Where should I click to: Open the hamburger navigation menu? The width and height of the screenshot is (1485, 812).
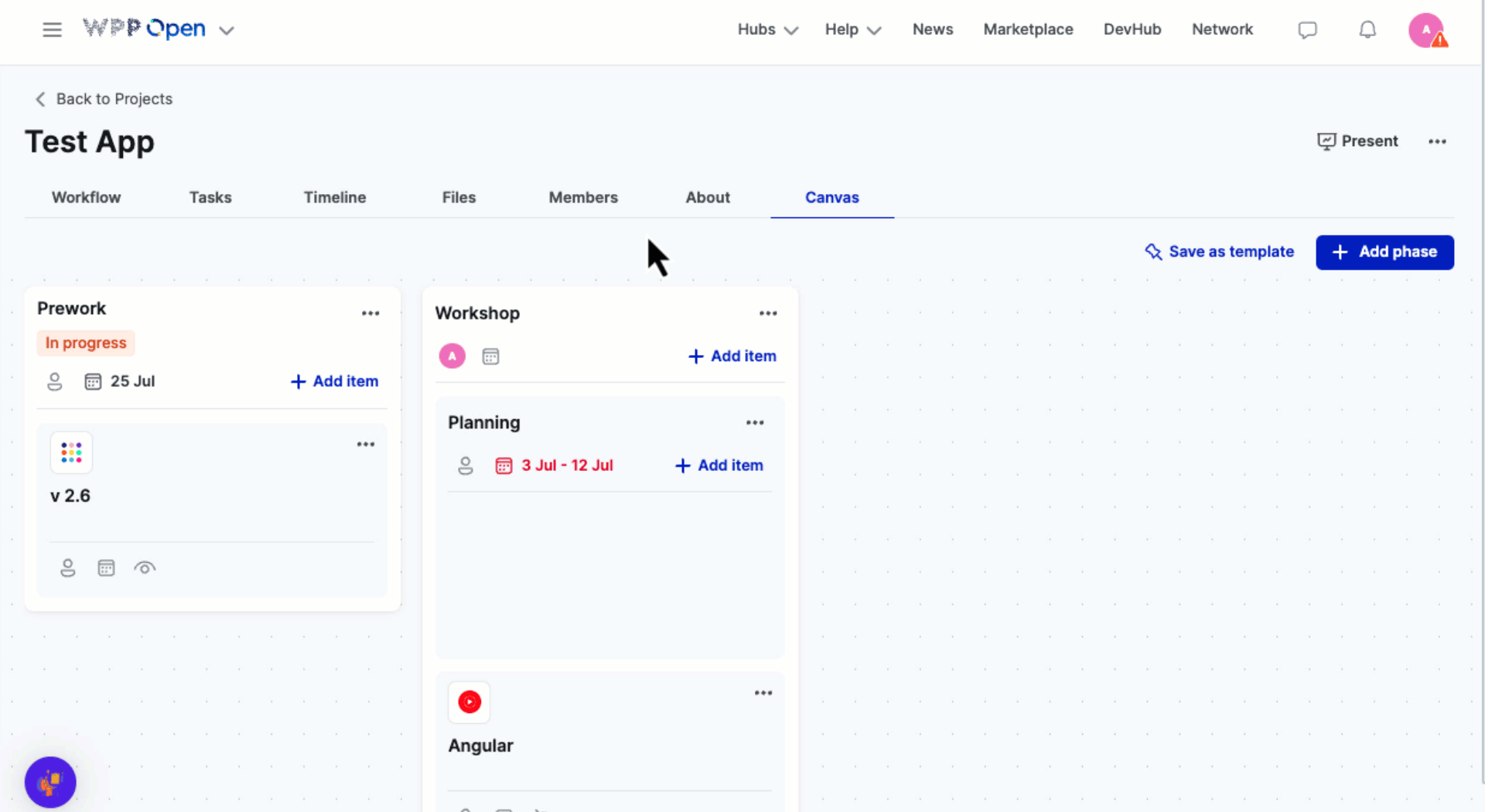pyautogui.click(x=52, y=30)
